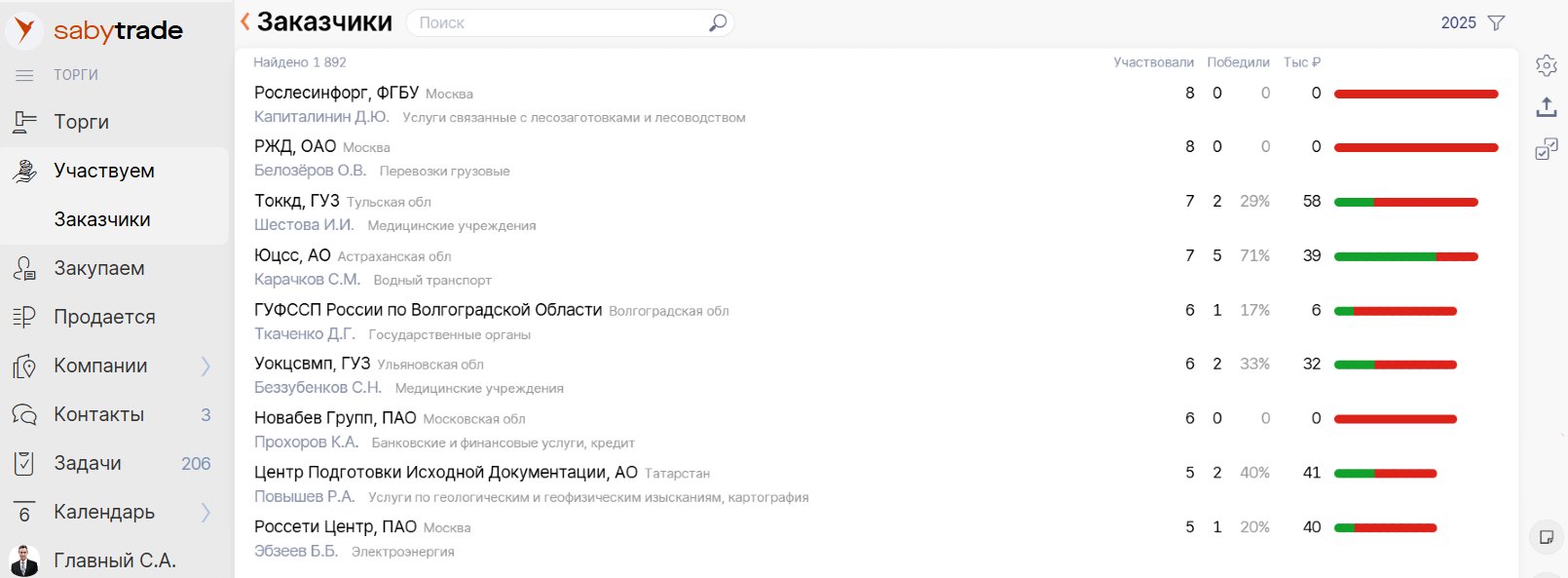Open contact Повышев Р.А.

pyautogui.click(x=305, y=497)
